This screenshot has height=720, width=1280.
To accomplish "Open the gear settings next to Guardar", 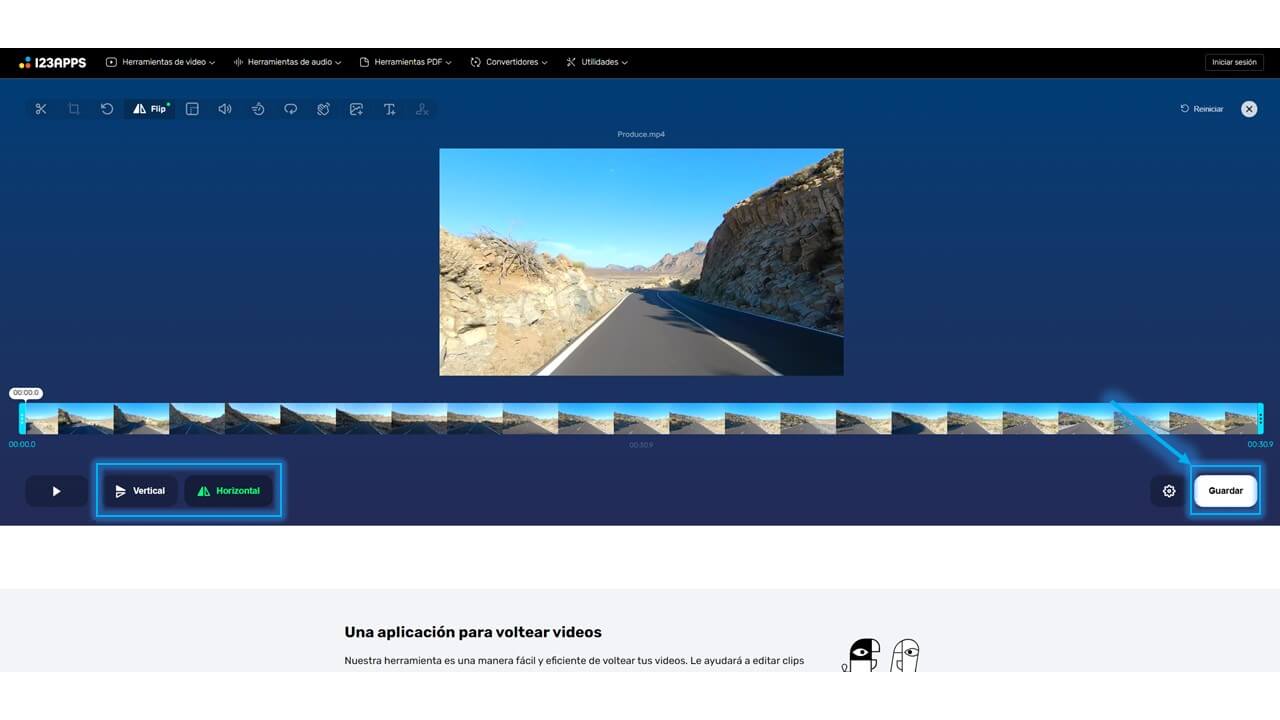I will tap(1169, 491).
